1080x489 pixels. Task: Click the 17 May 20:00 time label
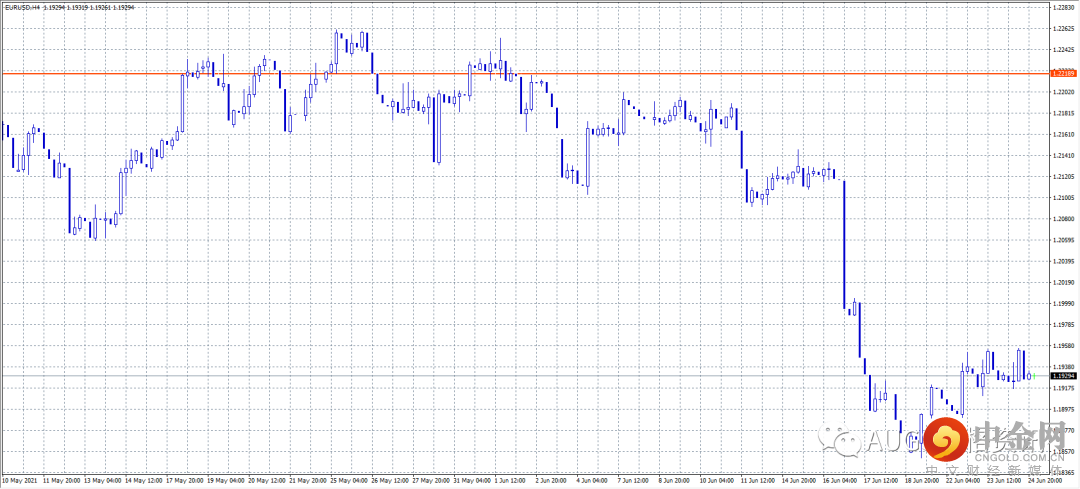point(187,480)
